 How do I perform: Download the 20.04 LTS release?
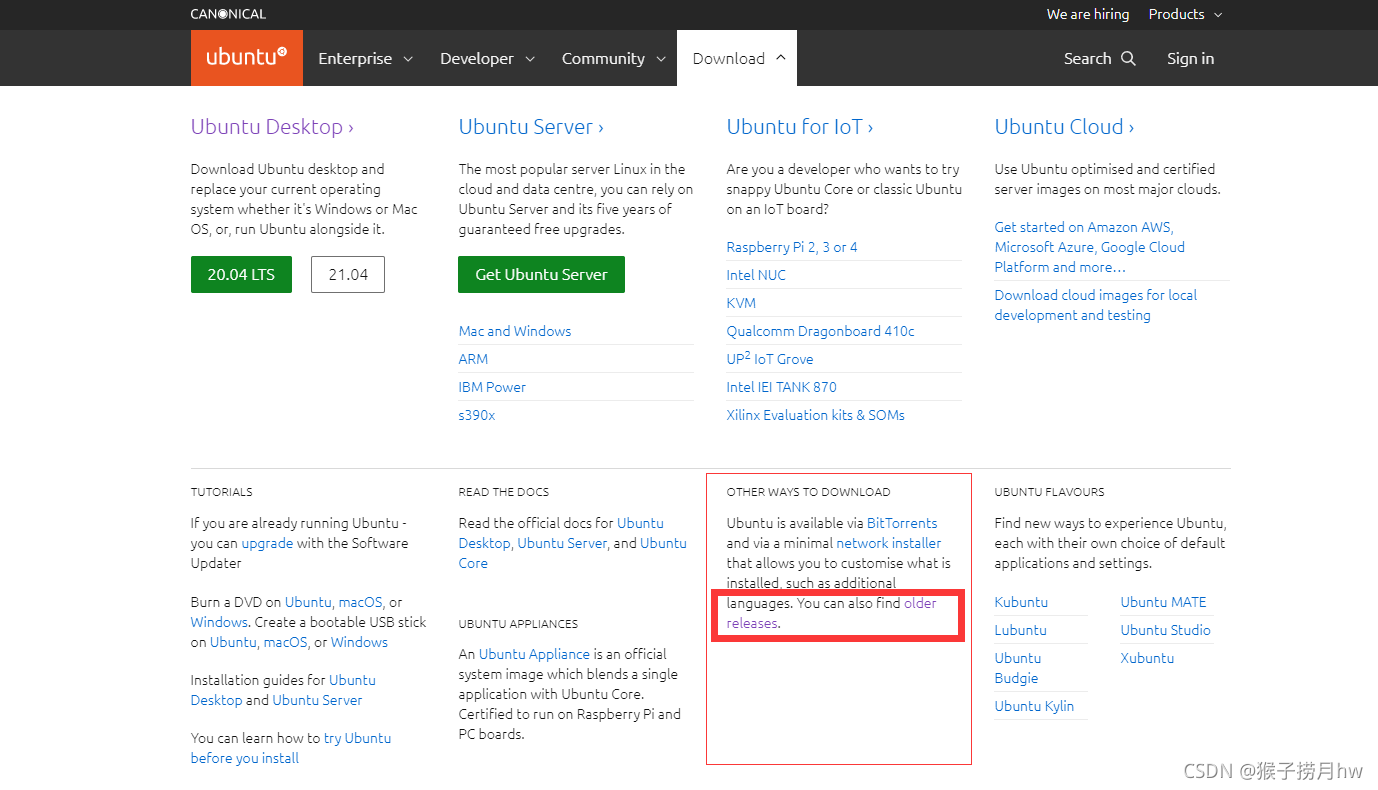point(241,274)
